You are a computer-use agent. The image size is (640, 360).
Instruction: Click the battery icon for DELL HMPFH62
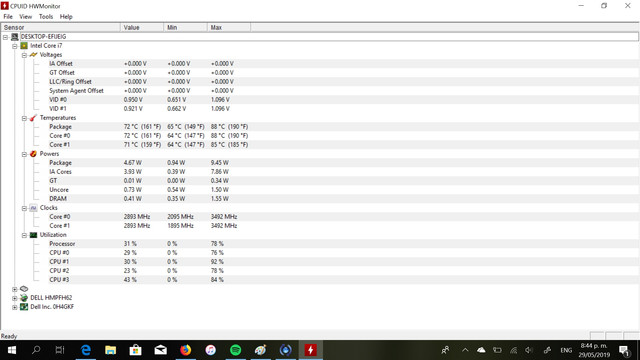coord(24,298)
